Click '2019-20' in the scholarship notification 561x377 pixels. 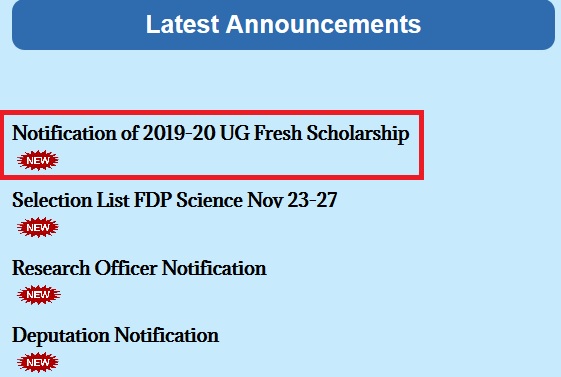pyautogui.click(x=179, y=133)
